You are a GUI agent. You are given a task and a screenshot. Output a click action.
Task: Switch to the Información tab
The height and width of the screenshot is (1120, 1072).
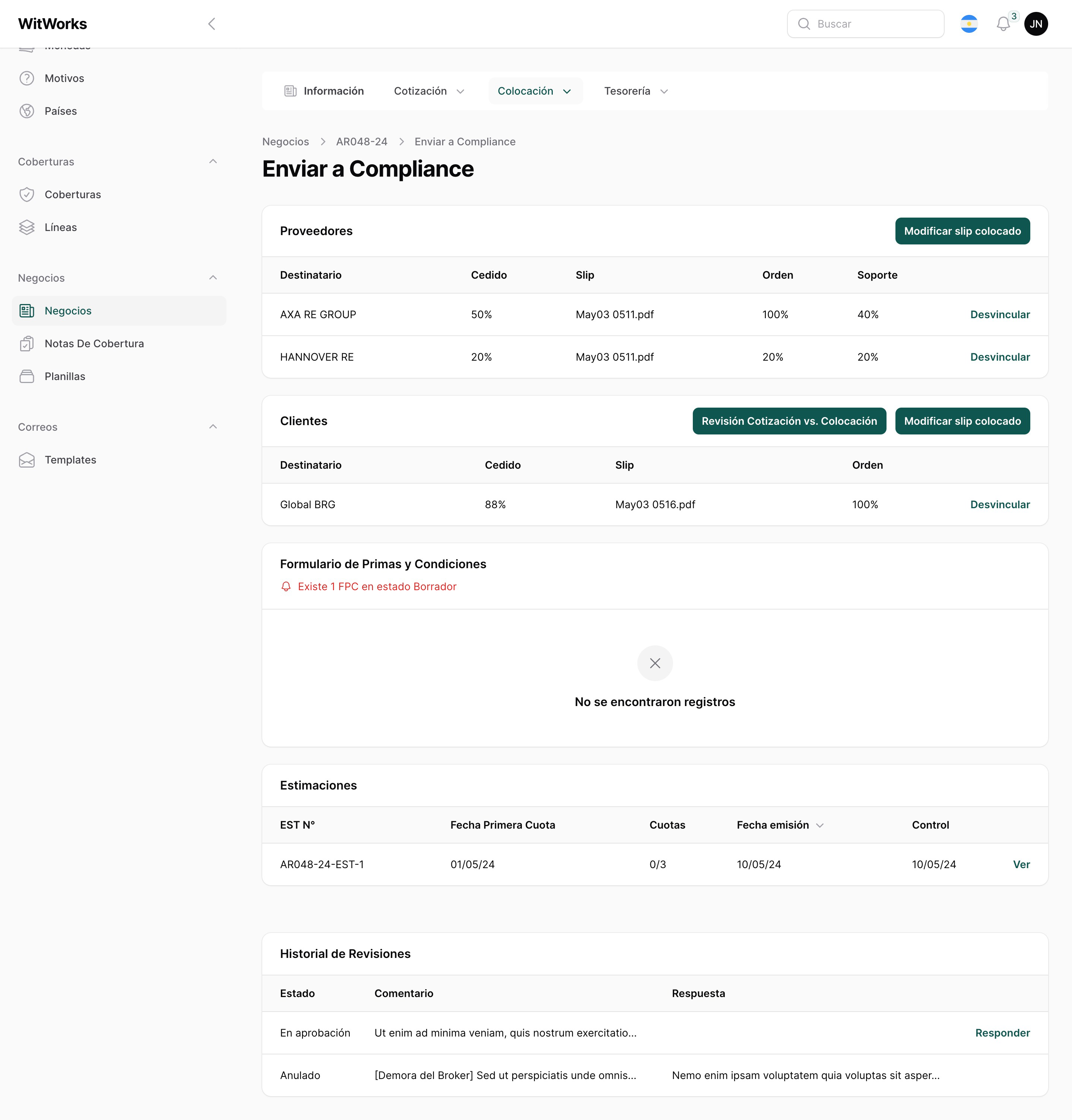pos(324,91)
